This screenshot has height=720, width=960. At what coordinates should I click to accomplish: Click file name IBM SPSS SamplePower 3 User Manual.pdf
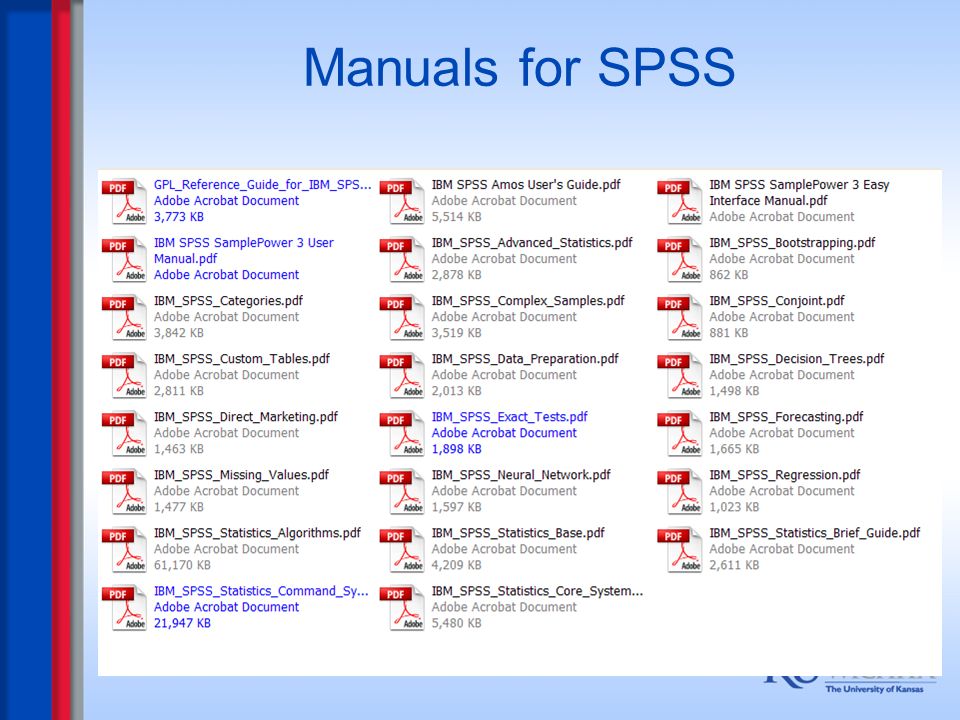(x=244, y=250)
